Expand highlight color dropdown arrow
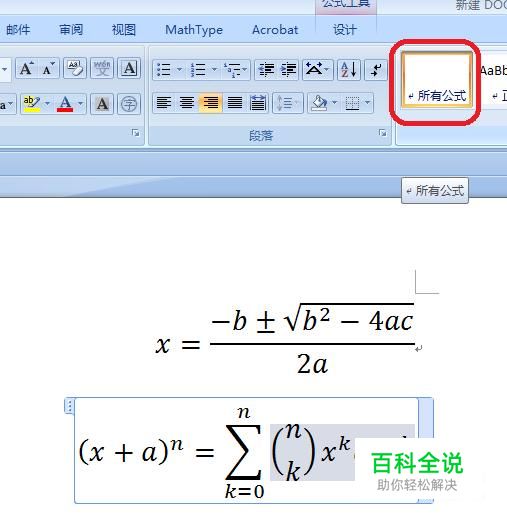The width and height of the screenshot is (507, 524). click(x=47, y=104)
